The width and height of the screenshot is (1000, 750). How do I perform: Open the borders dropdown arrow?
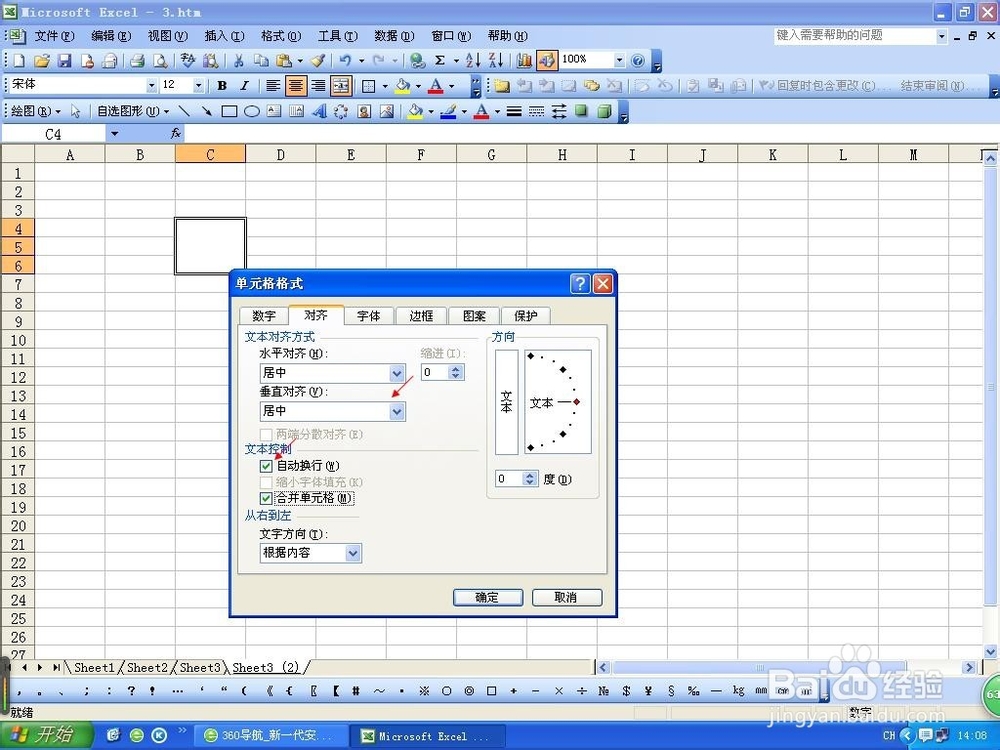[x=385, y=85]
